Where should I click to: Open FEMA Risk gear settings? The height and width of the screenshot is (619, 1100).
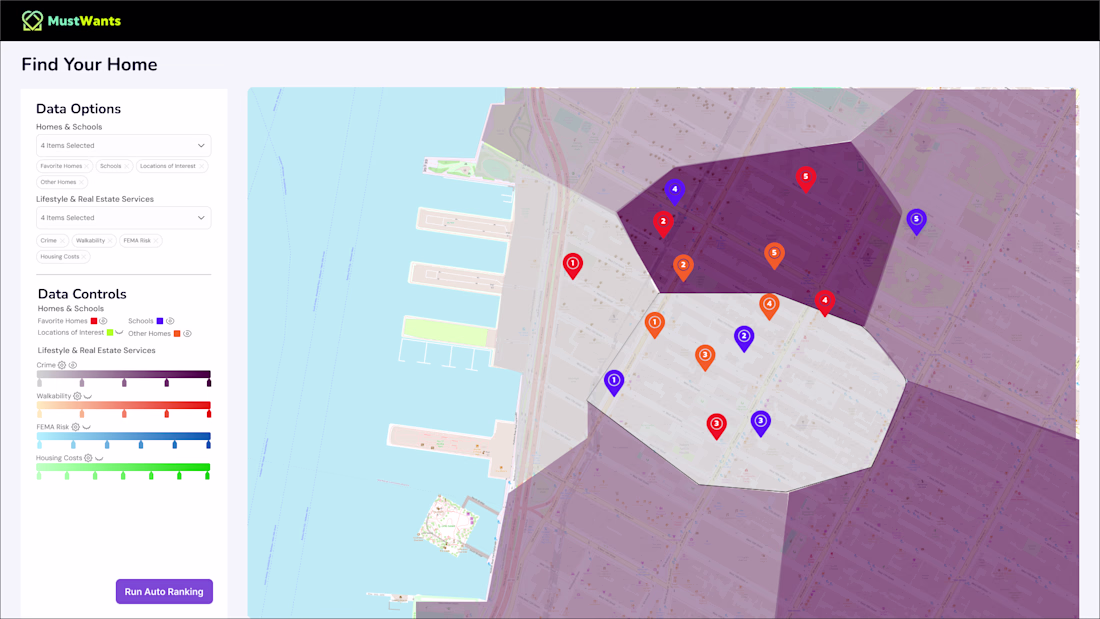tap(75, 427)
